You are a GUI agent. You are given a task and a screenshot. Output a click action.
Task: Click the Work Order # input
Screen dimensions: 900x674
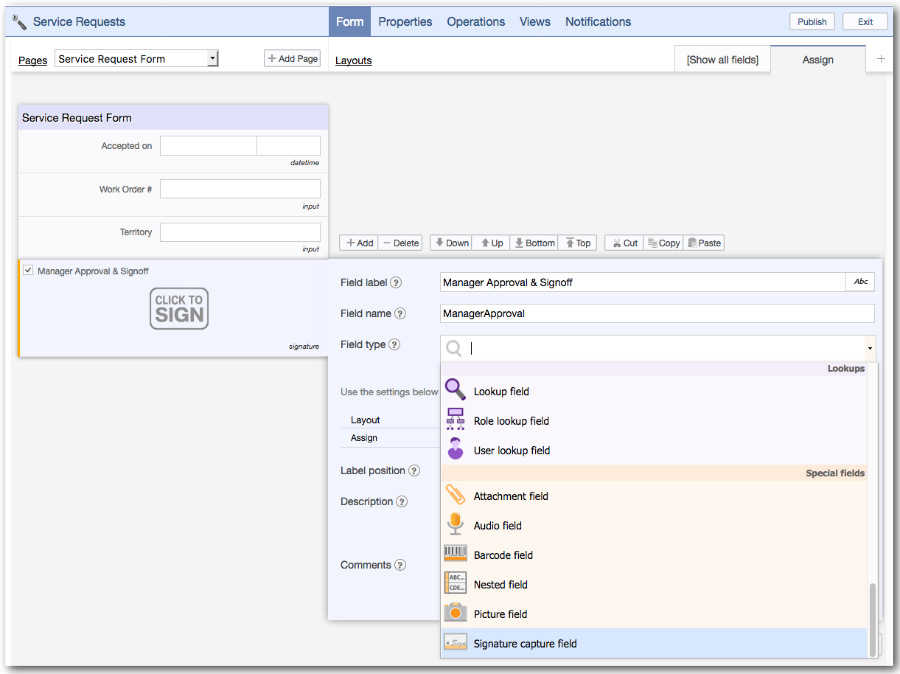pos(240,189)
